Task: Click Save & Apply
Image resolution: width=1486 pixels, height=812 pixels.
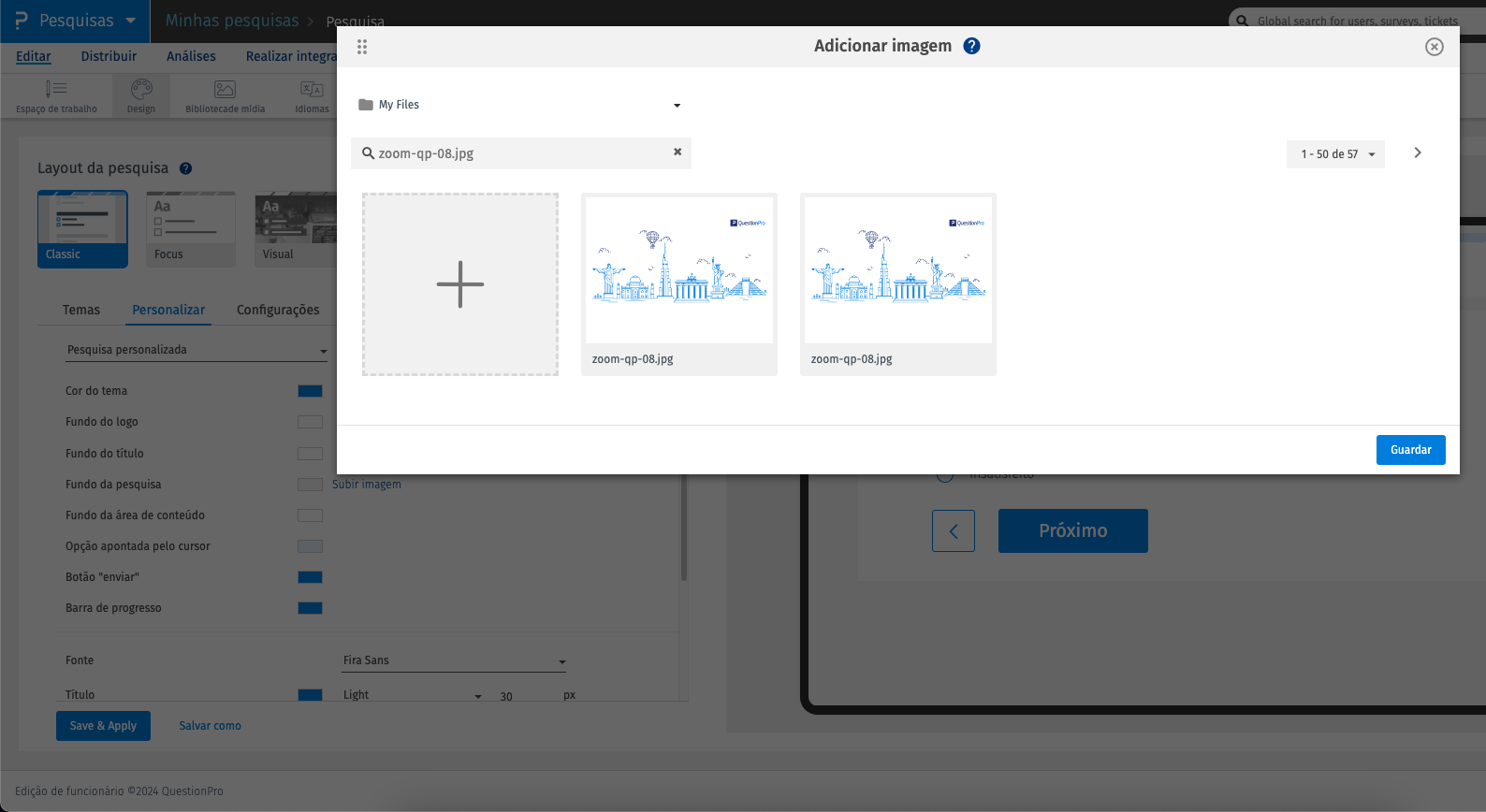Action: [103, 726]
